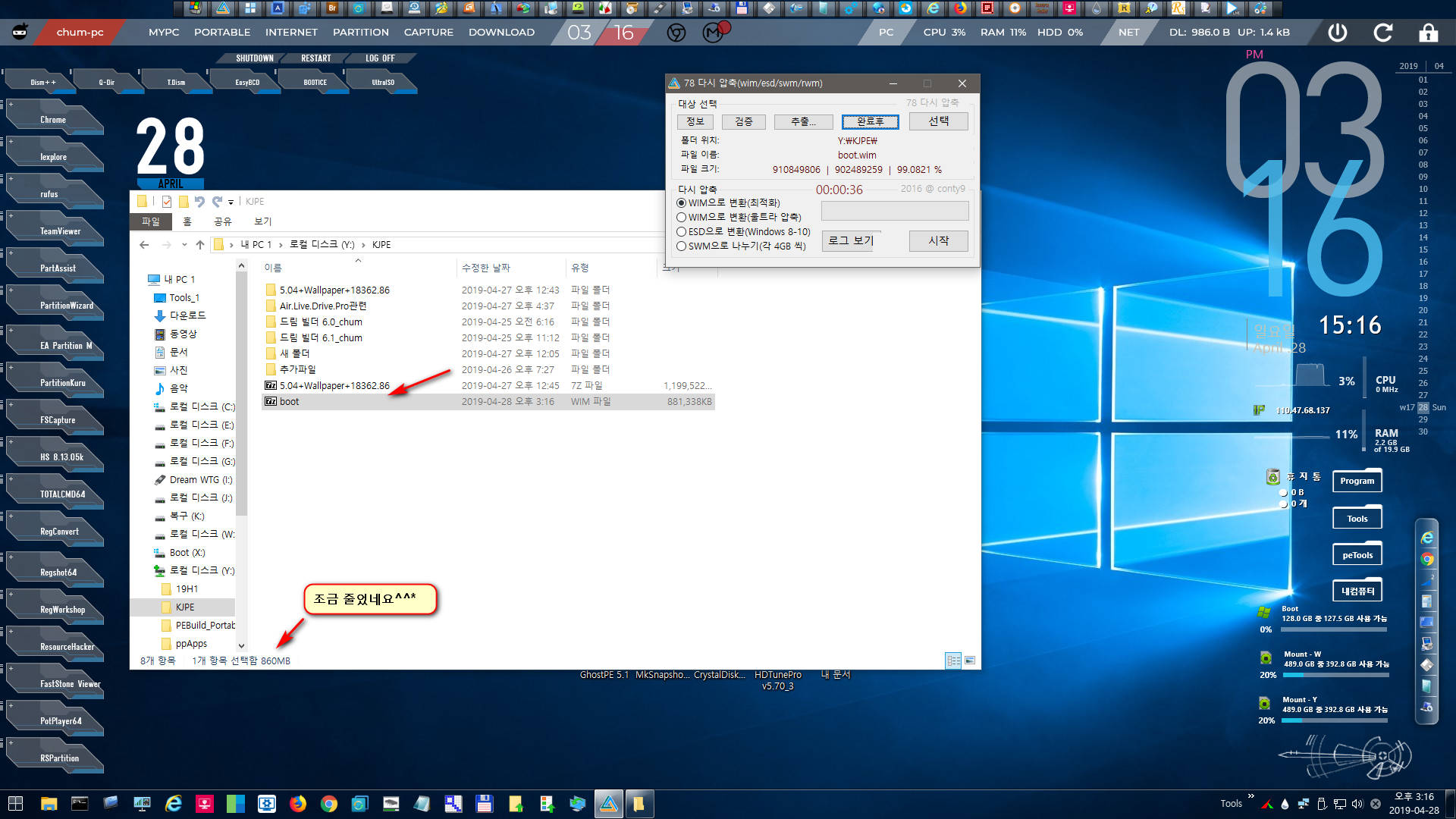Click the redo icon in Explorer title bar
Screen dimensions: 1456x819
click(x=218, y=202)
